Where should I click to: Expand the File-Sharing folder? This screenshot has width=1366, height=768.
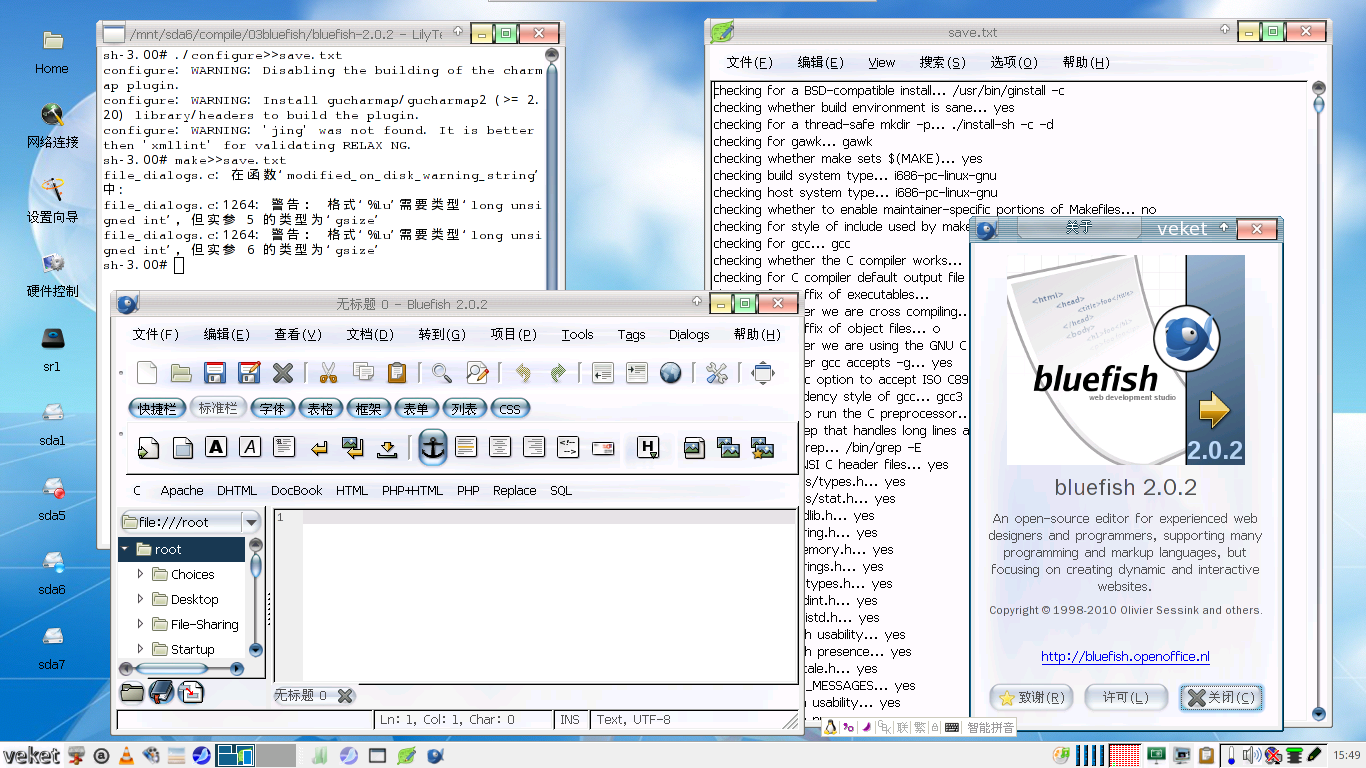[141, 624]
